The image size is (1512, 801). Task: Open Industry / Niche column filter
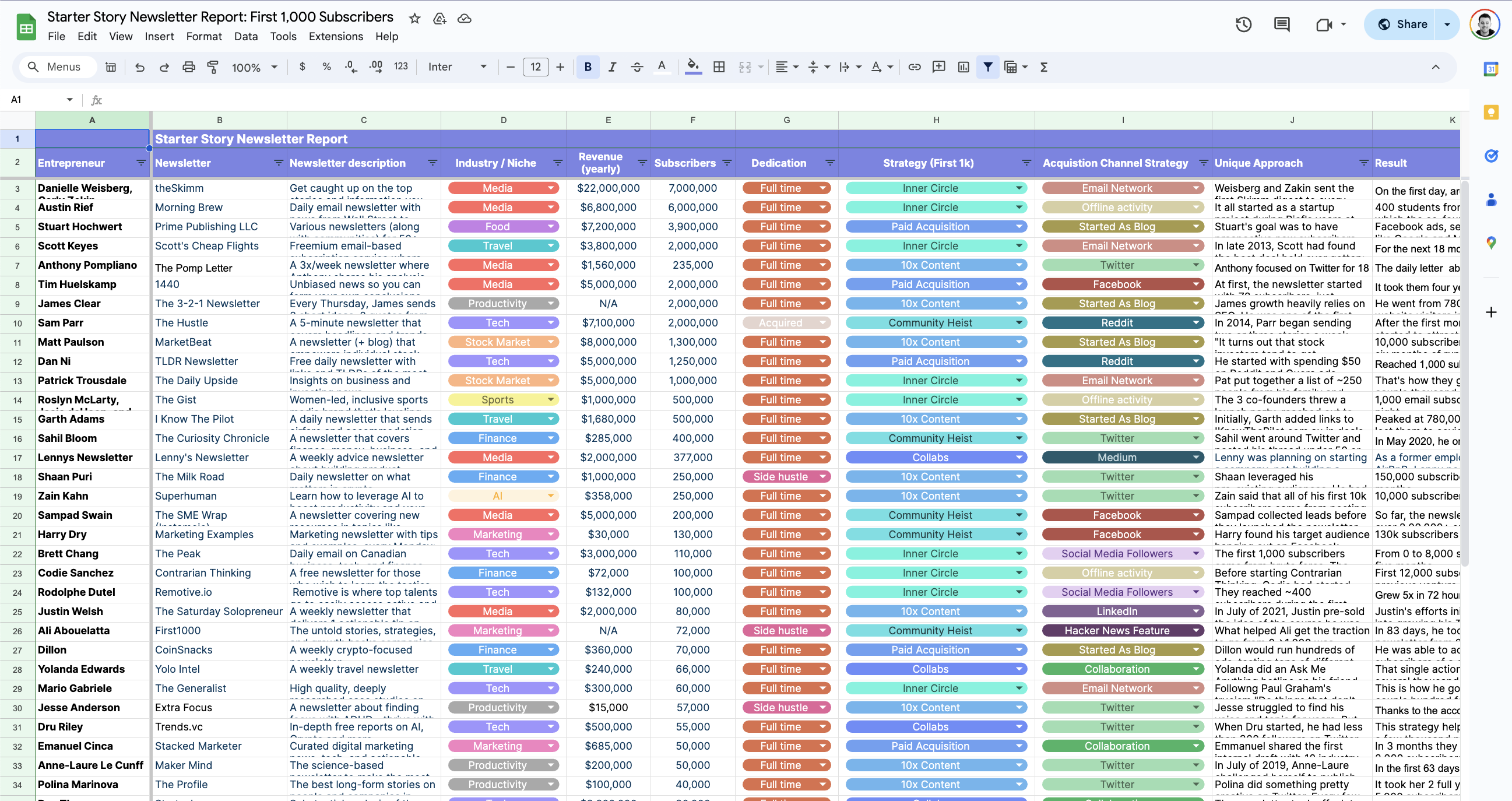(558, 163)
